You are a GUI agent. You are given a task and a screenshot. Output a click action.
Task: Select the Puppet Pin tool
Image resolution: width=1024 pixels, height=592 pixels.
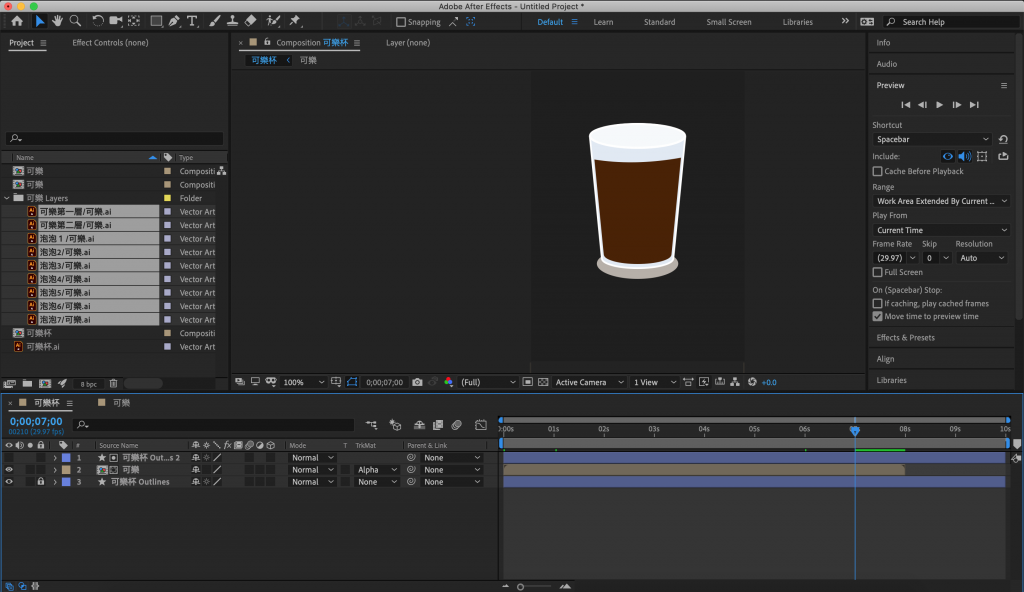[x=295, y=21]
